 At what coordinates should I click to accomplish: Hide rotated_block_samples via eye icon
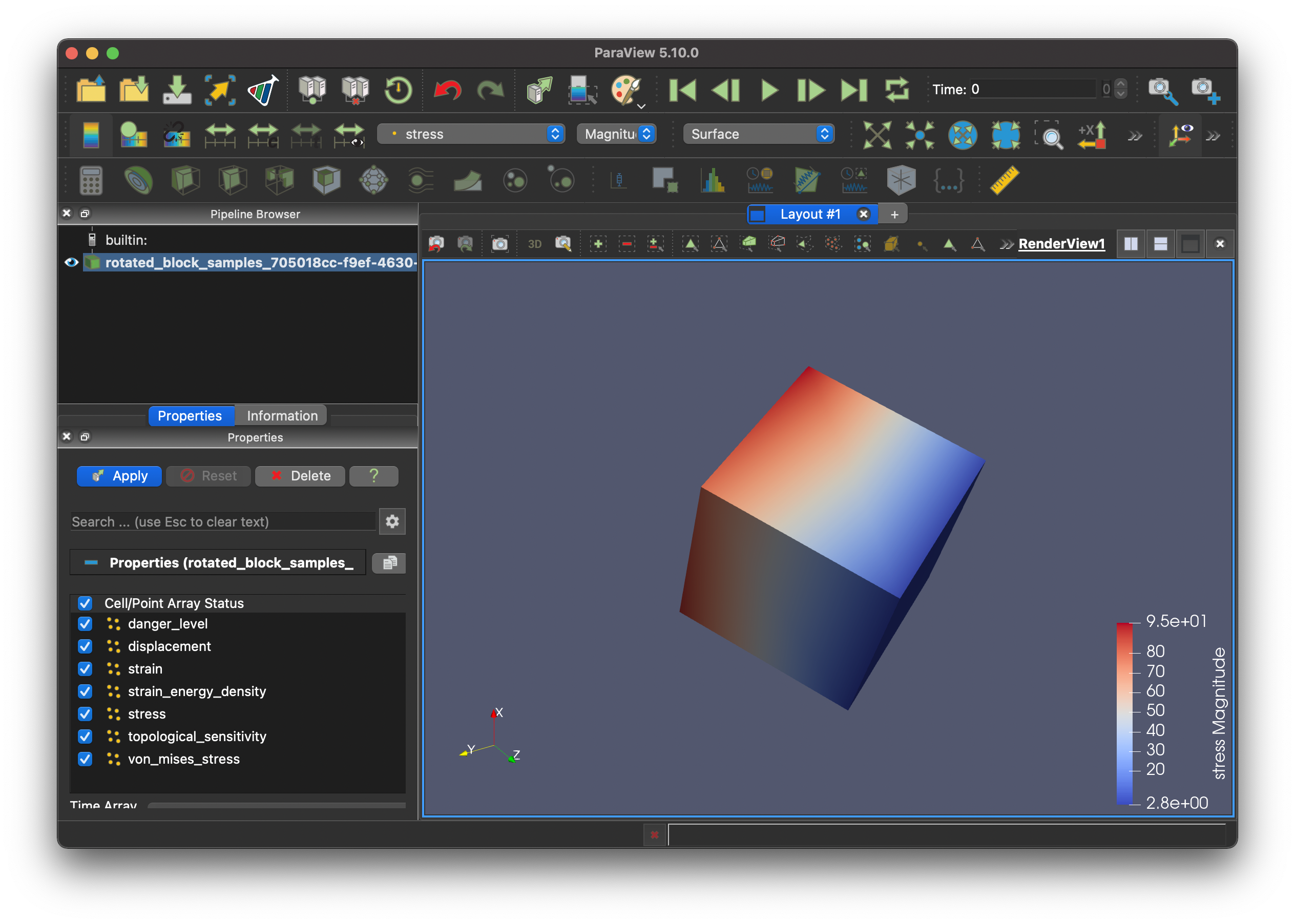click(x=71, y=262)
